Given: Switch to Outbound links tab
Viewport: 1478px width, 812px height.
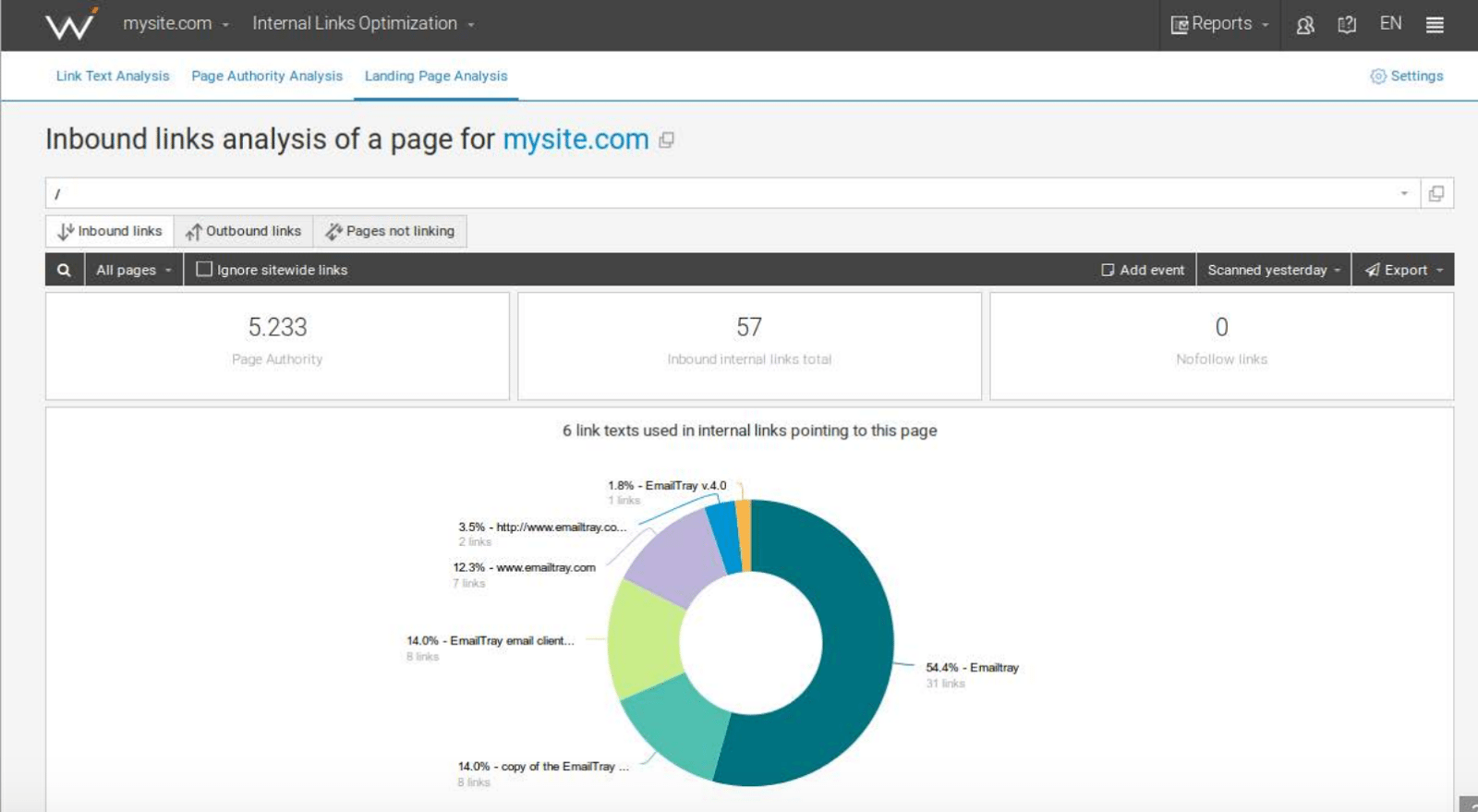Looking at the screenshot, I should 244,231.
